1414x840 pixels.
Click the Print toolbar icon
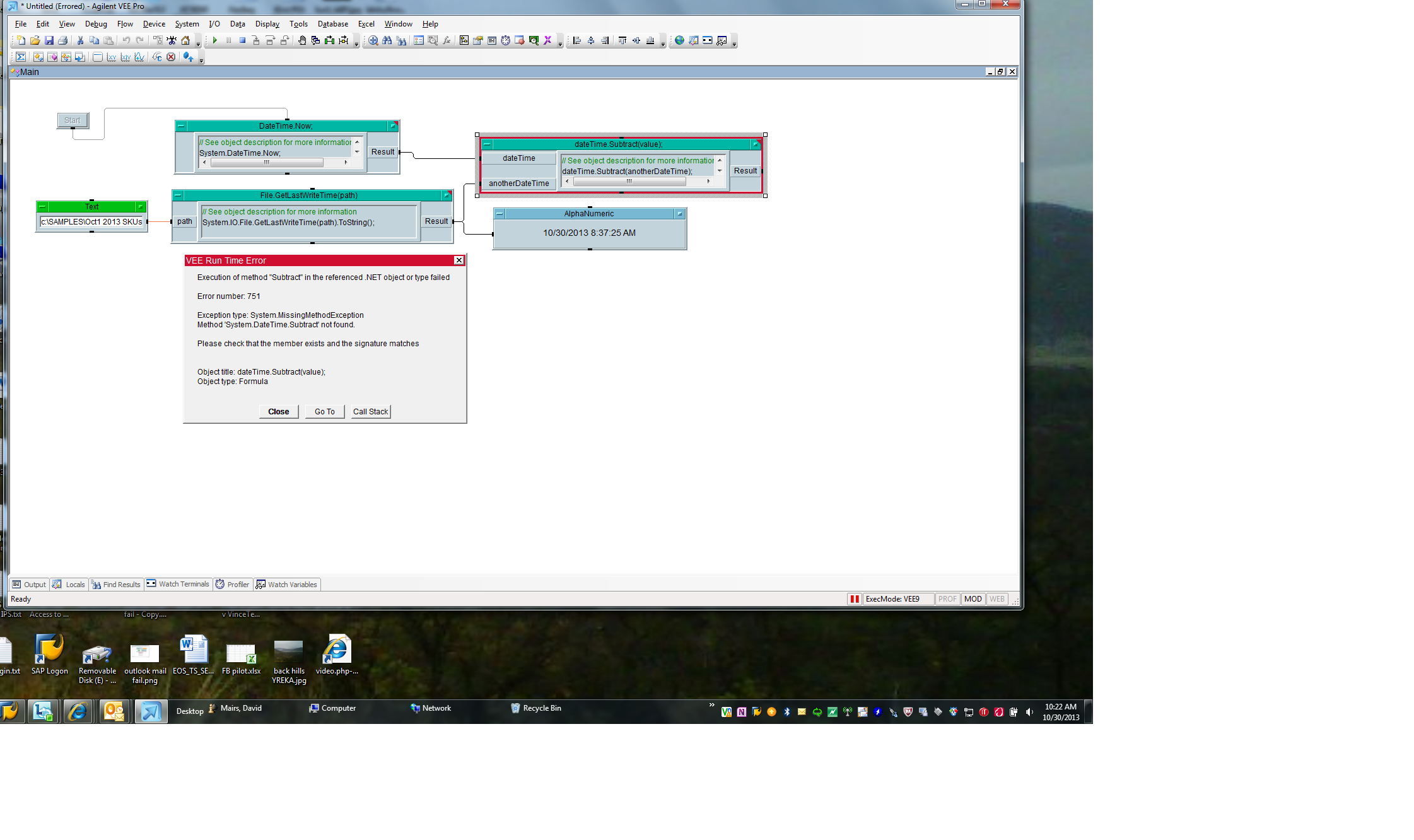(62, 40)
